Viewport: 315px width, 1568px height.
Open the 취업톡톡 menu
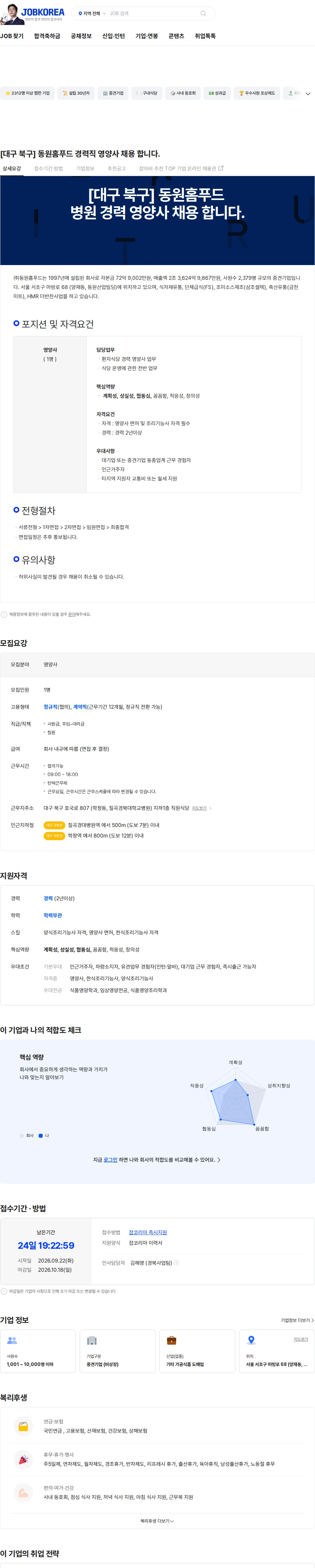pos(205,36)
